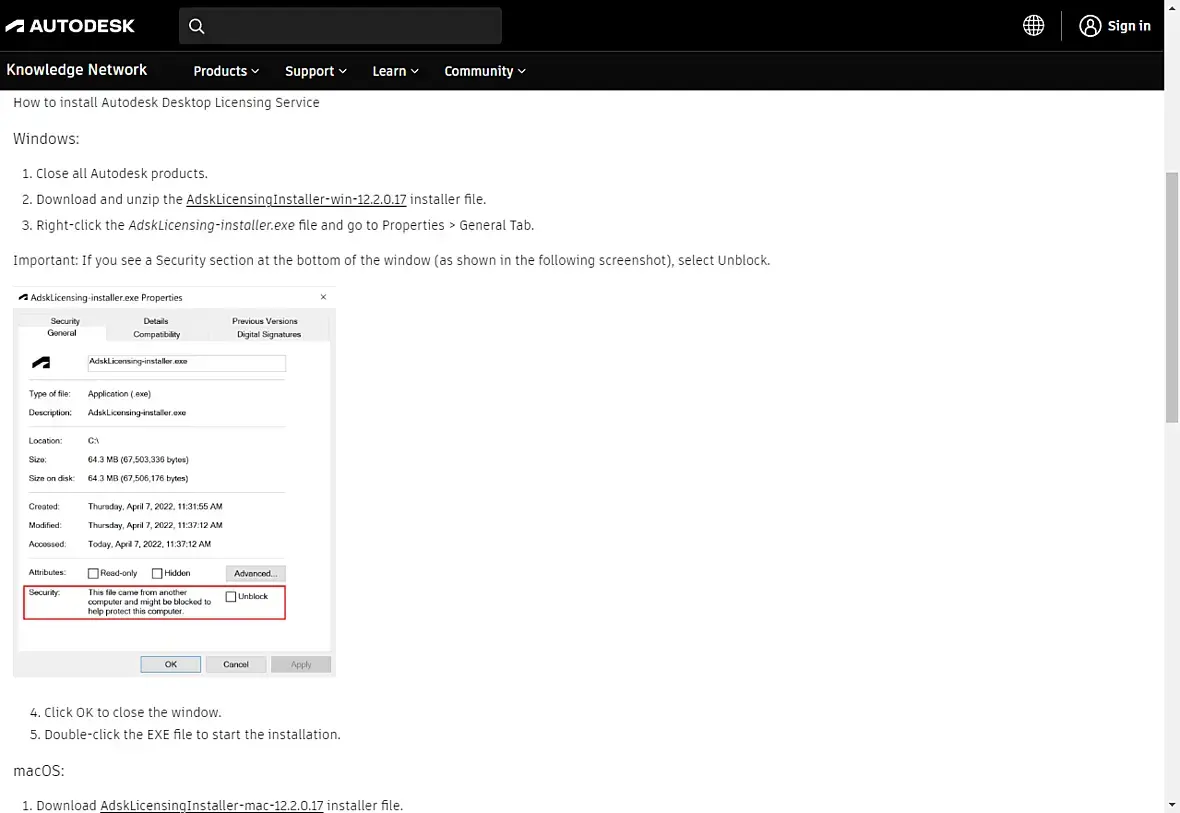This screenshot has width=1180, height=813.
Task: Click the search magnifier icon
Action: pos(196,26)
